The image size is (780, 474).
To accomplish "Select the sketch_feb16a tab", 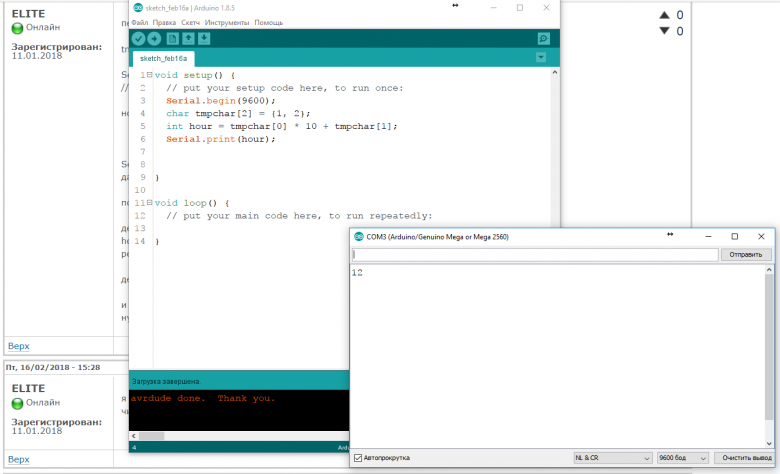I will [163, 58].
